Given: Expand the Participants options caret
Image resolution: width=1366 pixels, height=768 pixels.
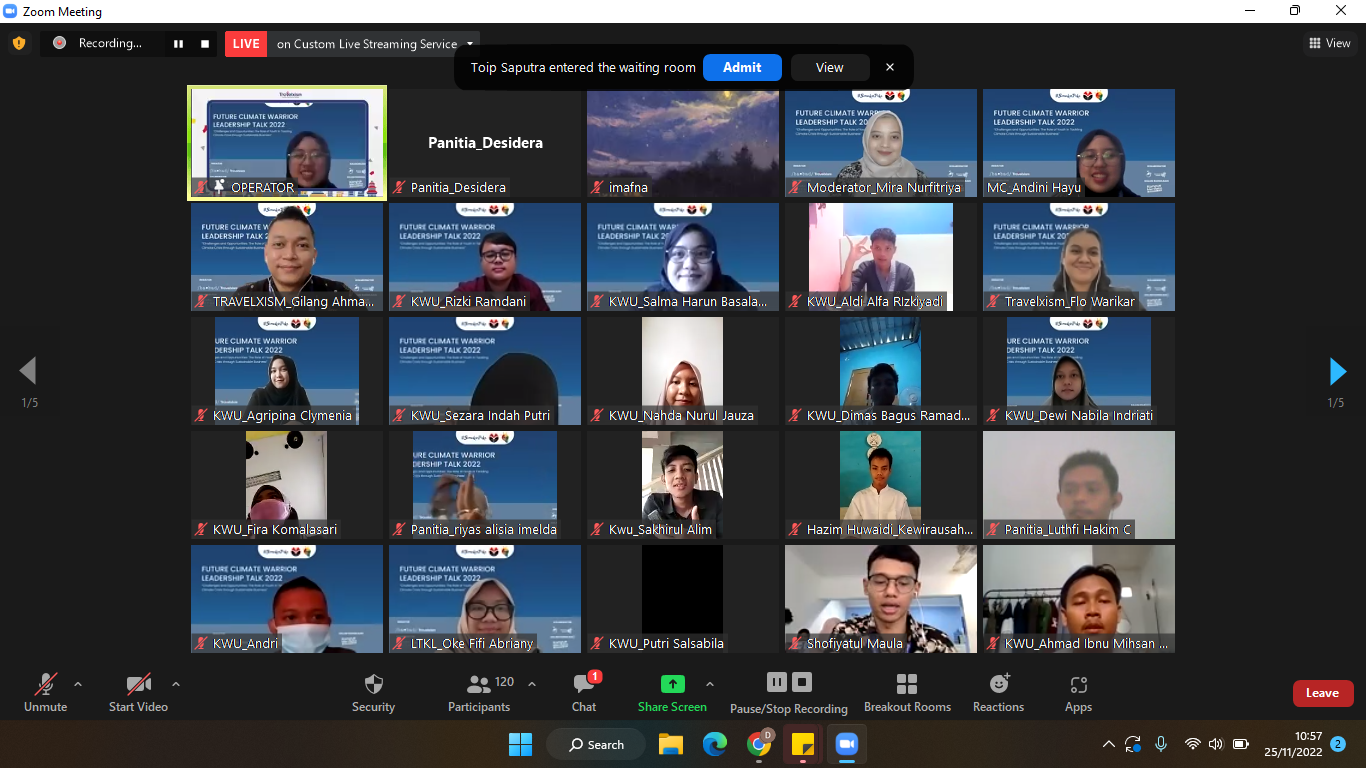Looking at the screenshot, I should tap(532, 684).
